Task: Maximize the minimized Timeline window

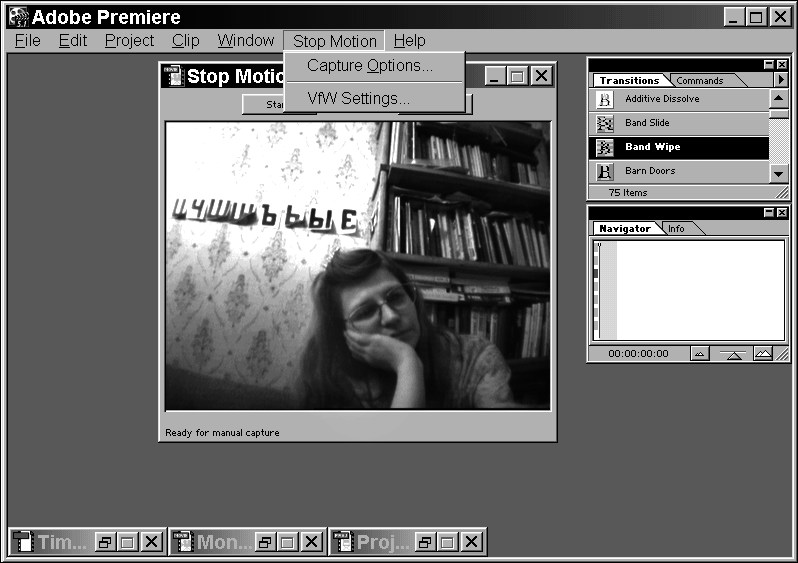Action: [127, 542]
